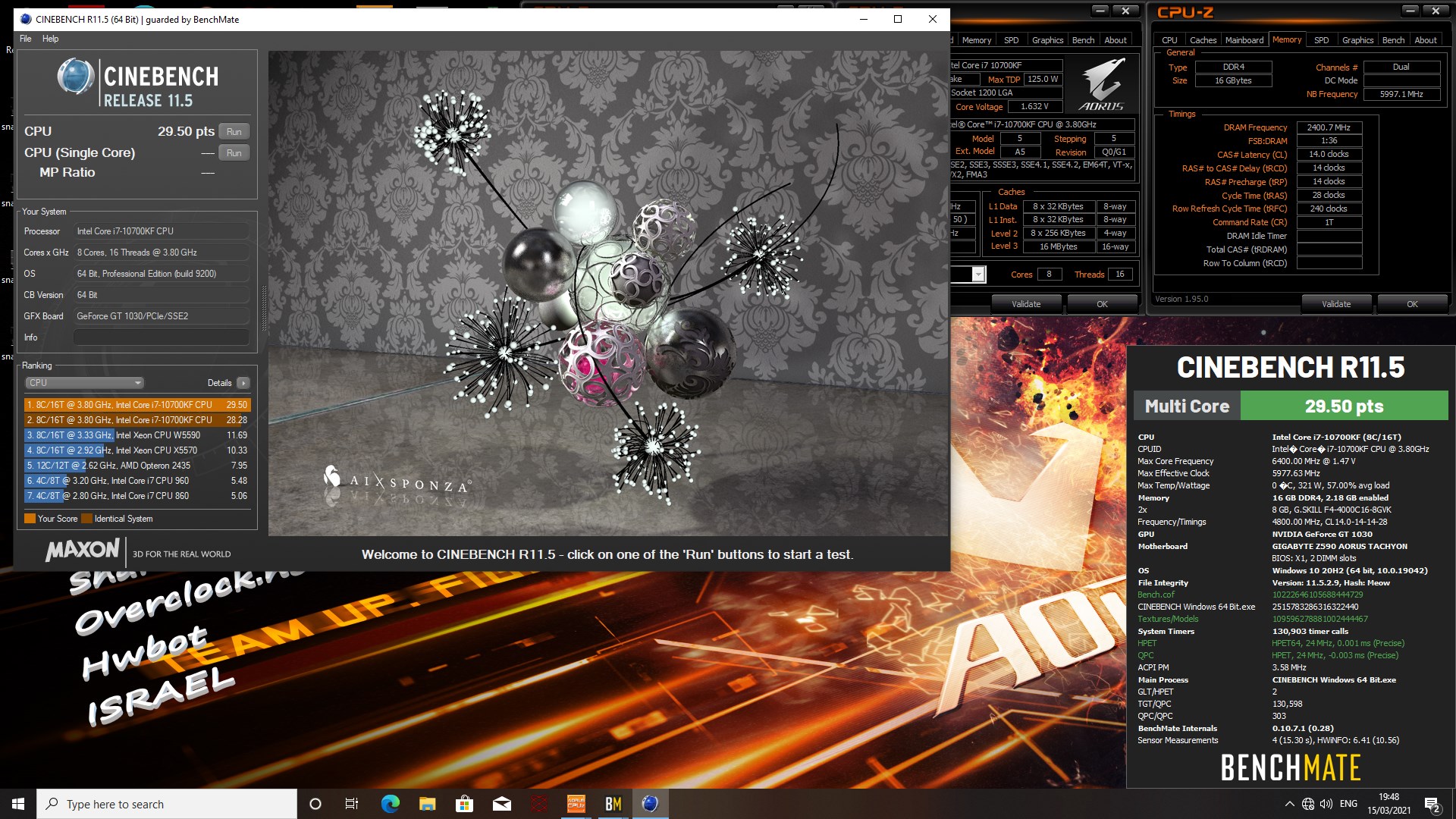Switch to Caches tab in right CPU-Z window
The image size is (1456, 819).
1203,40
